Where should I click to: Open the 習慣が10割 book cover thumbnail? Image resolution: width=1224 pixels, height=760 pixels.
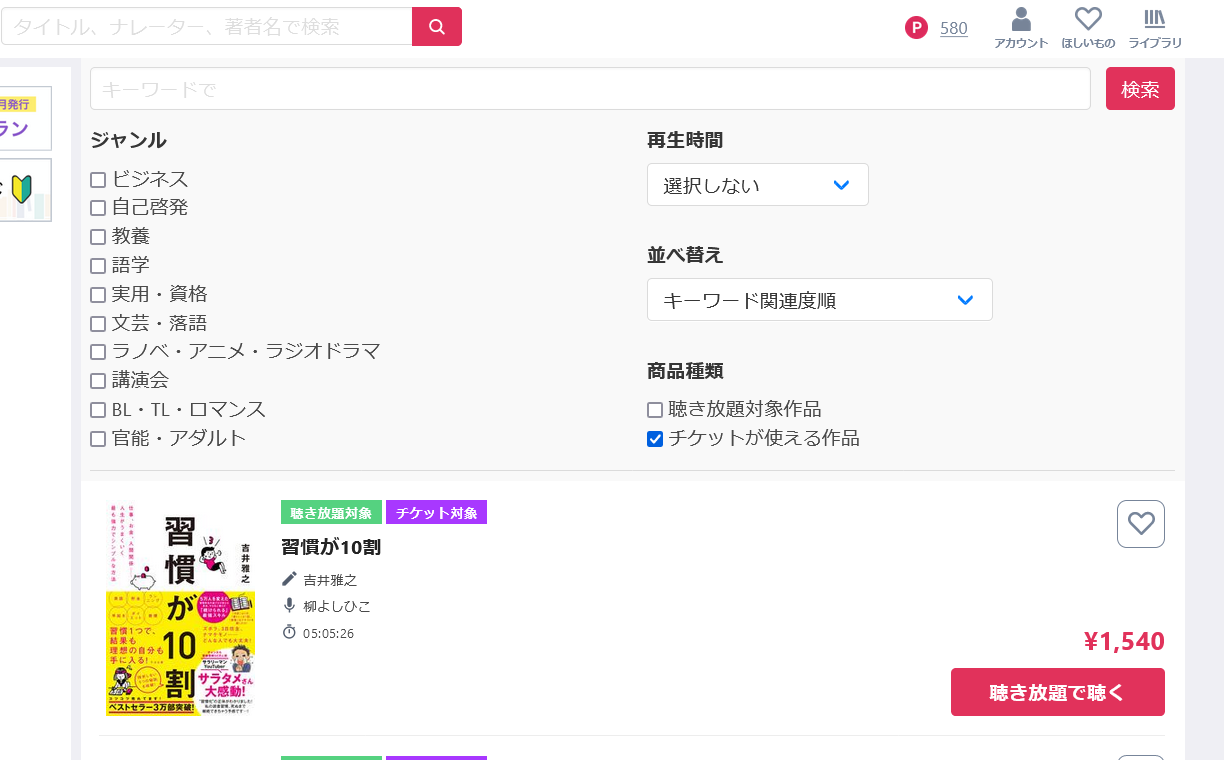[181, 609]
